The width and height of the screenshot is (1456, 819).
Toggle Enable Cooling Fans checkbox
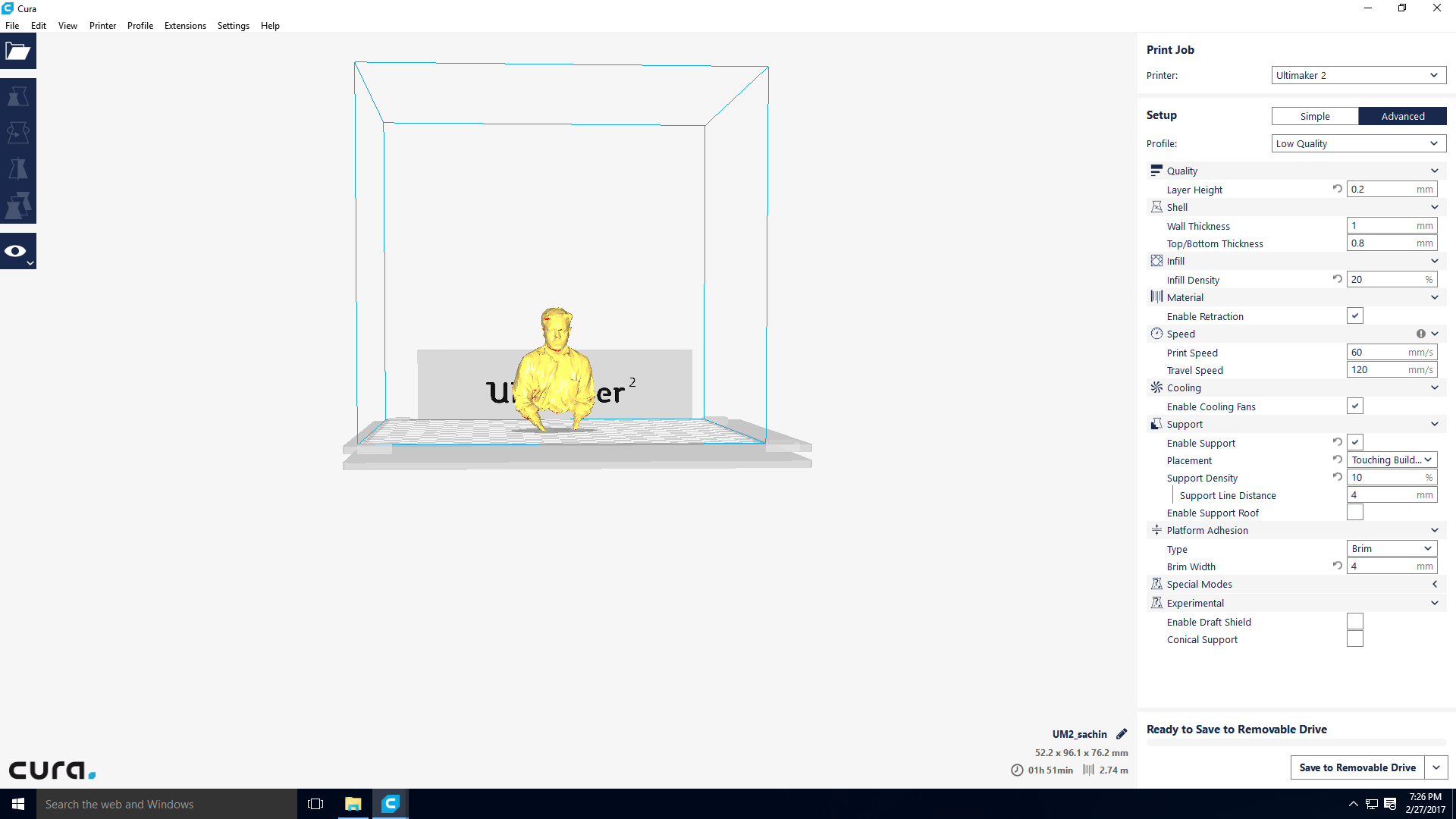[x=1355, y=406]
